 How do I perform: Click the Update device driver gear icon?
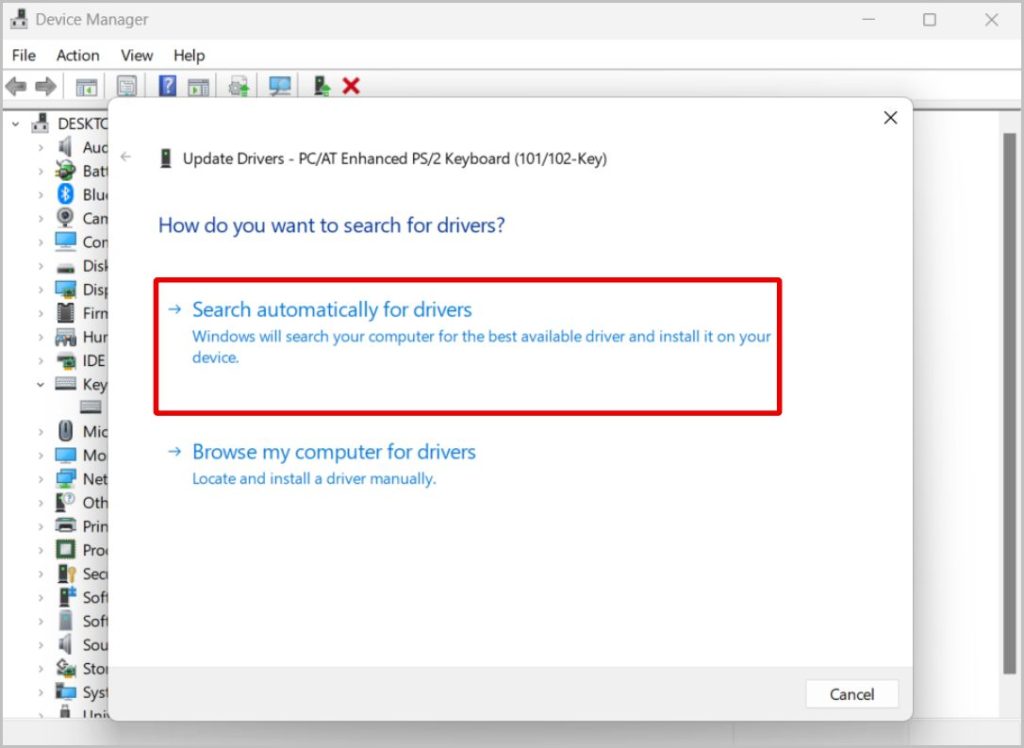[x=239, y=86]
